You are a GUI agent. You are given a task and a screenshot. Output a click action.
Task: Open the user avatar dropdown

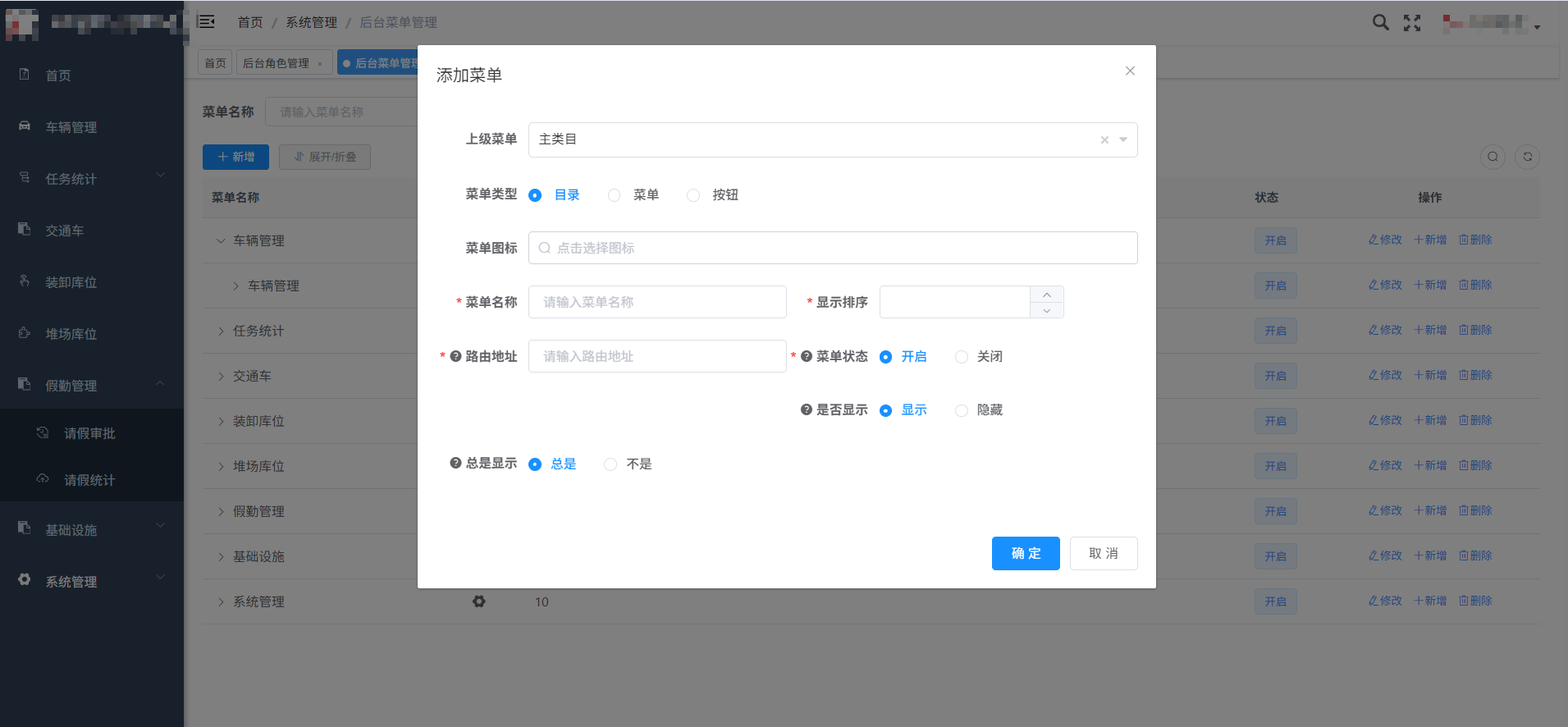coord(1492,23)
